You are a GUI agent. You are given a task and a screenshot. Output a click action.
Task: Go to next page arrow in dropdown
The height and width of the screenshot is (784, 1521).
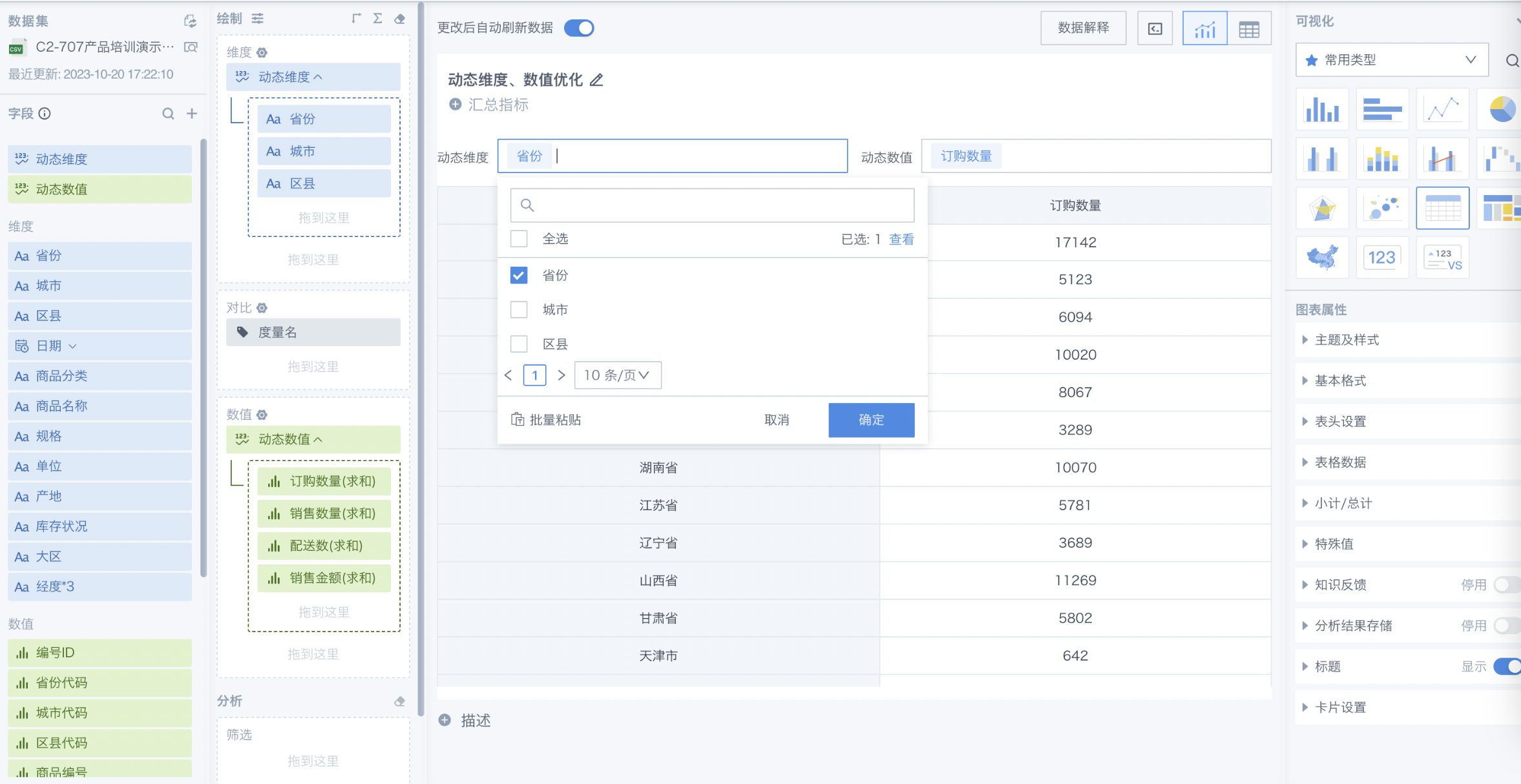561,375
